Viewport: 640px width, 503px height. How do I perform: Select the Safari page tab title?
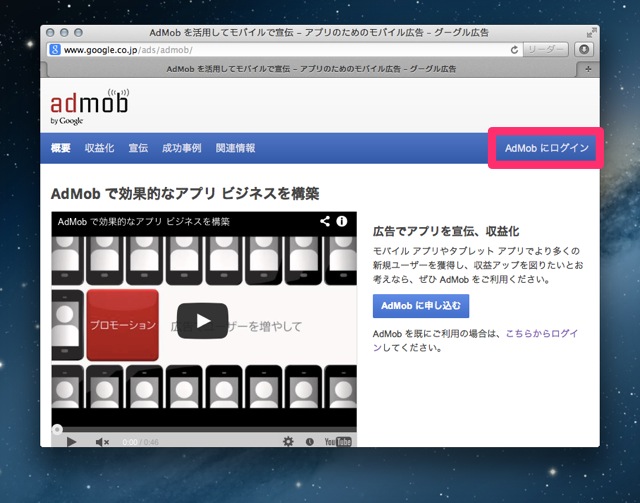[x=311, y=69]
